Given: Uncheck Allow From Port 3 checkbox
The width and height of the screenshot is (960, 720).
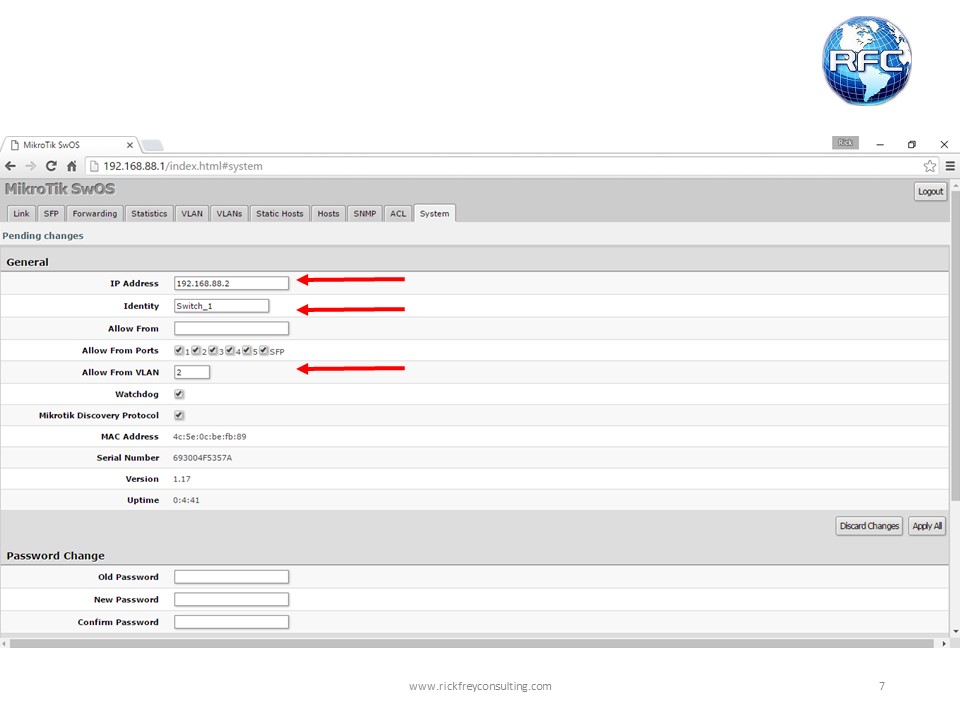Looking at the screenshot, I should [212, 350].
